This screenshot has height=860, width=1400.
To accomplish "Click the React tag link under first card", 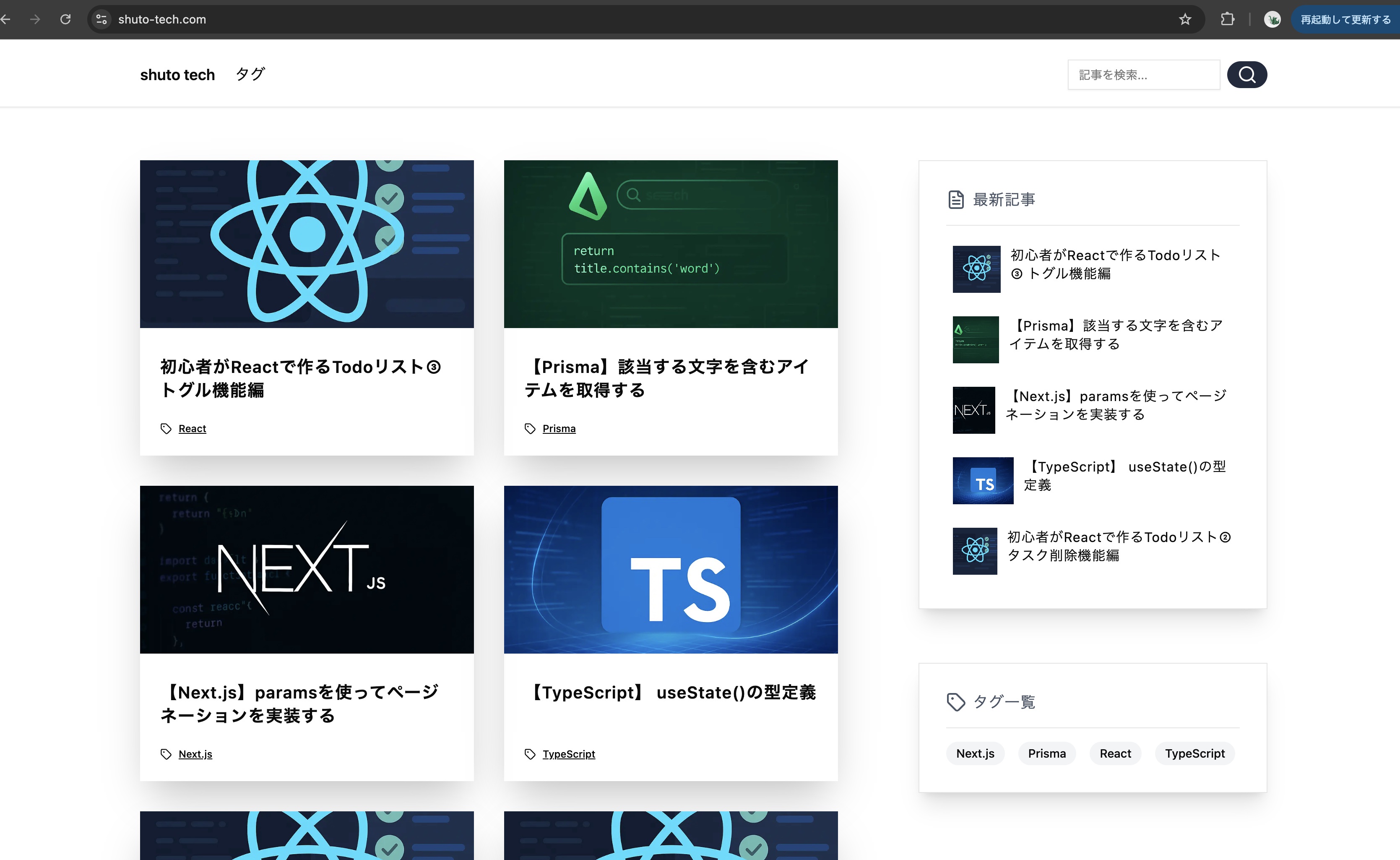I will (192, 428).
